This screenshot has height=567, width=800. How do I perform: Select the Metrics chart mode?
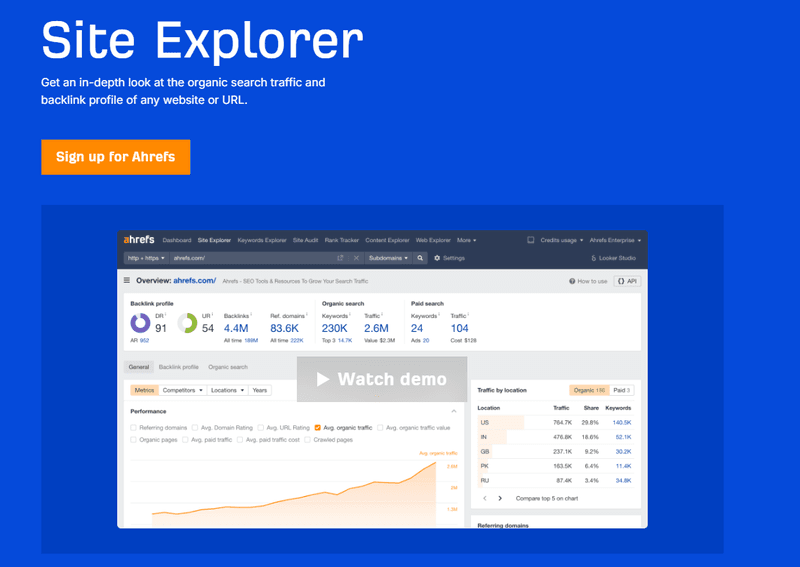(144, 390)
